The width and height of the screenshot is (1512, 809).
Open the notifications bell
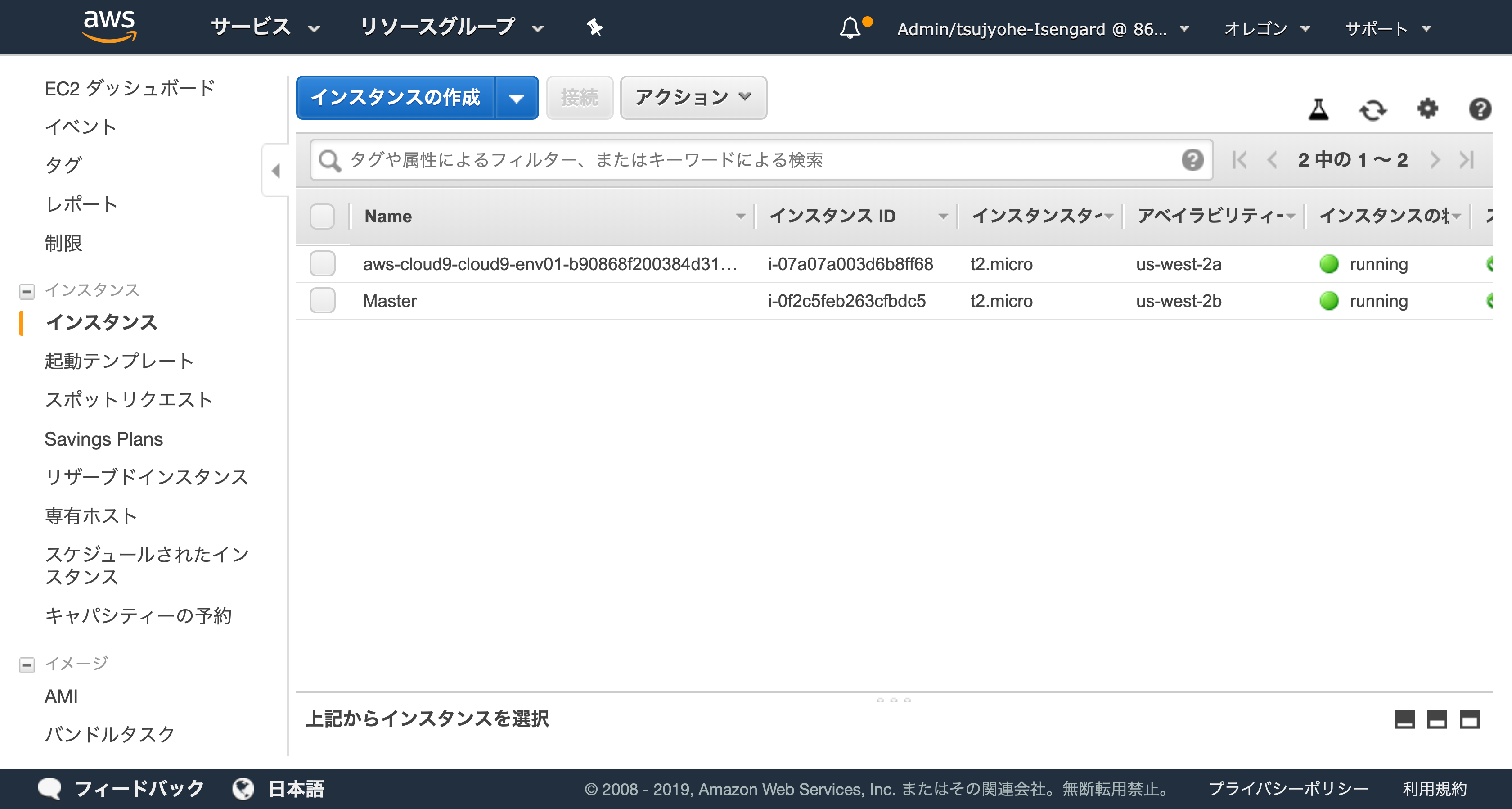pos(849,27)
